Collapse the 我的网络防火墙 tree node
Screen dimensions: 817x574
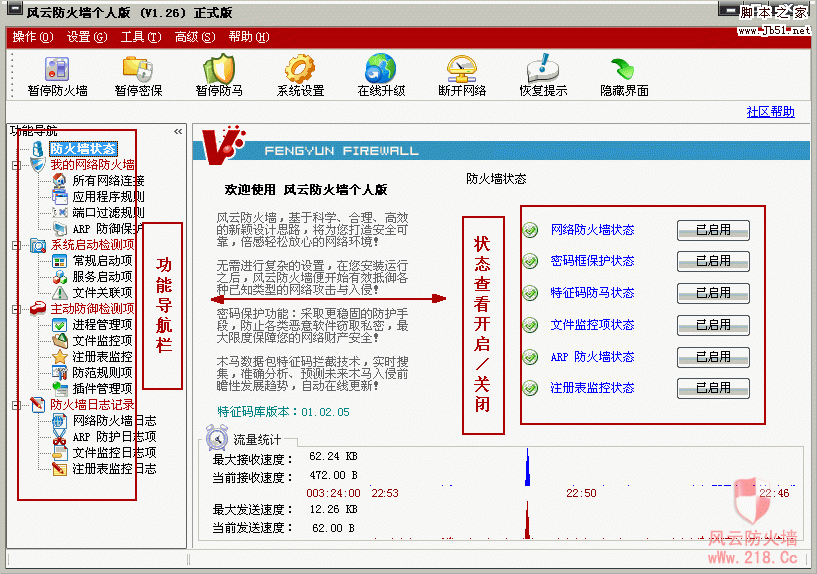(17, 165)
